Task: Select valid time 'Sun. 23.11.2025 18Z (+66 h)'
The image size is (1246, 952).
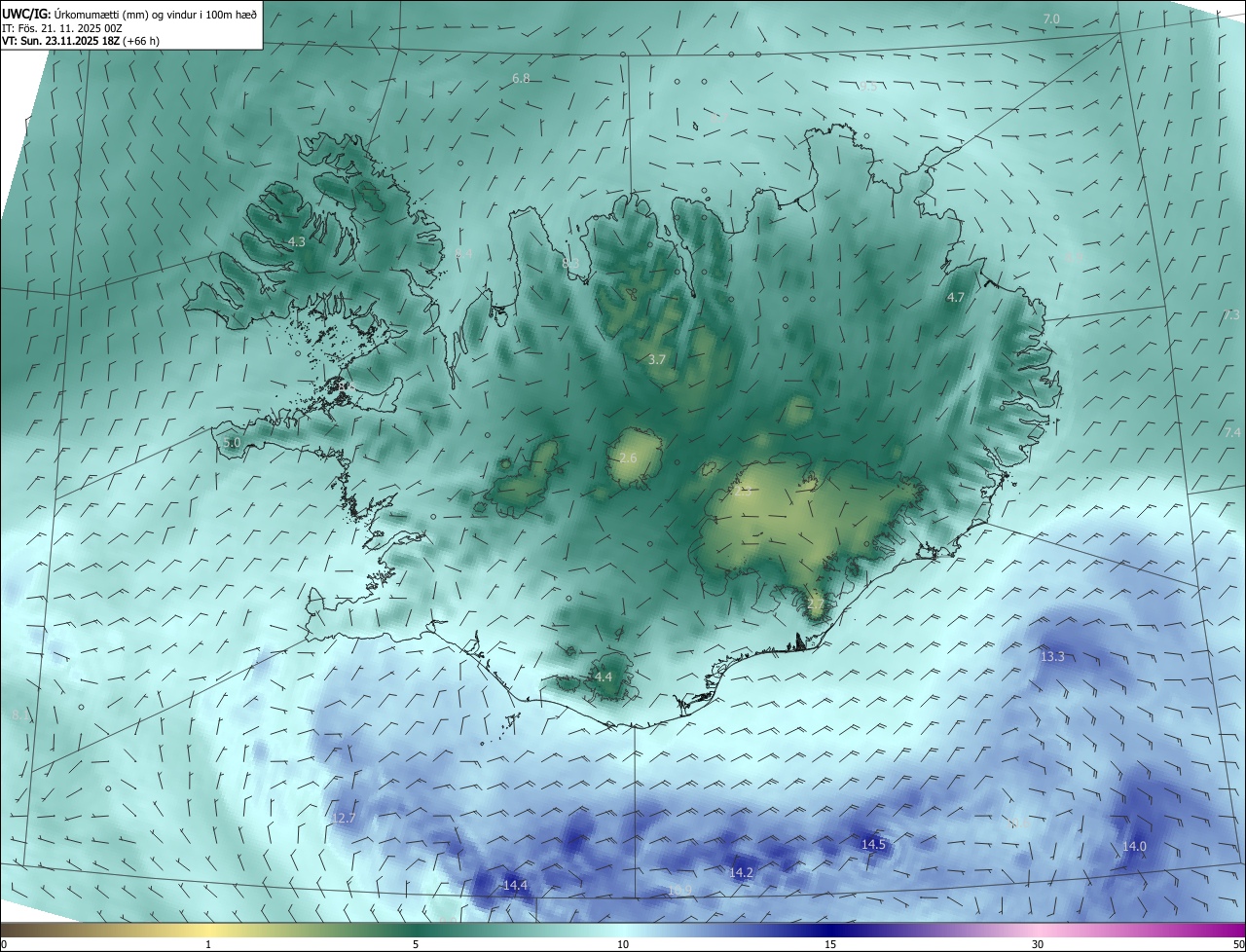Action: [81, 41]
